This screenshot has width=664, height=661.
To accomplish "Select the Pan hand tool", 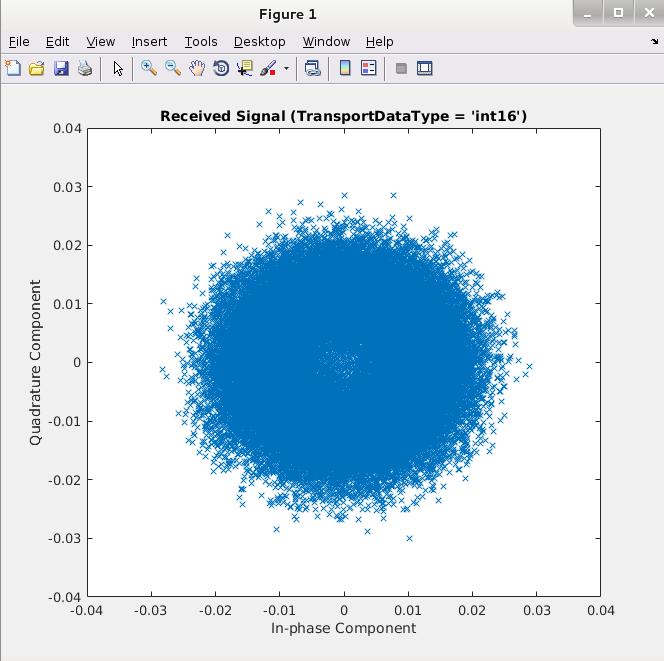I will point(197,68).
